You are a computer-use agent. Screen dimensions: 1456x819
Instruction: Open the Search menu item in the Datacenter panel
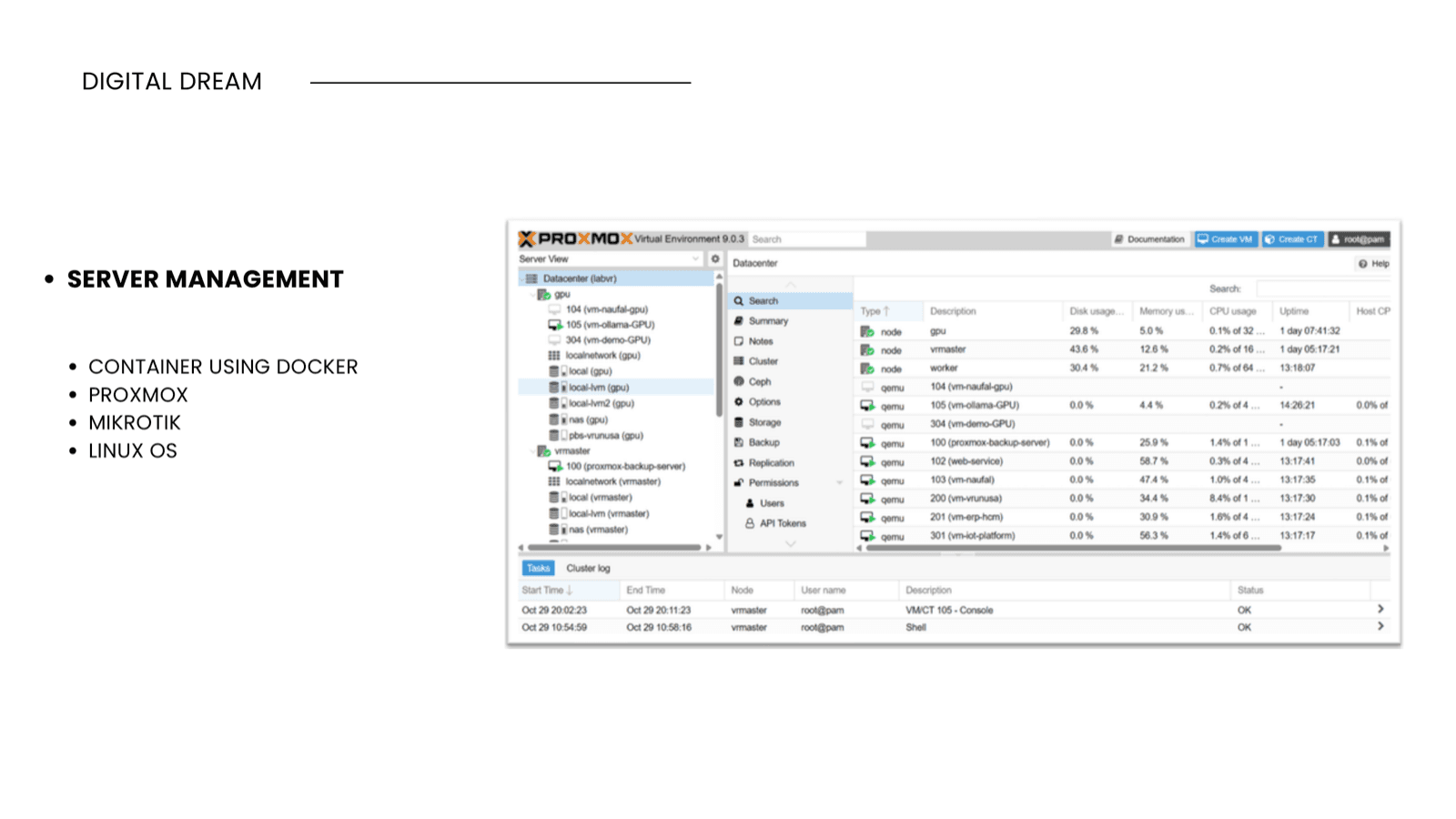(790, 301)
